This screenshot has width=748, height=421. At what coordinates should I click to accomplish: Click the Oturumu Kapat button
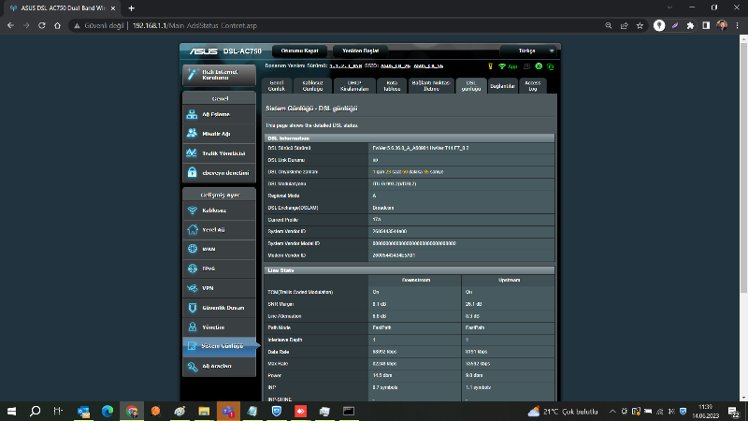(x=301, y=50)
